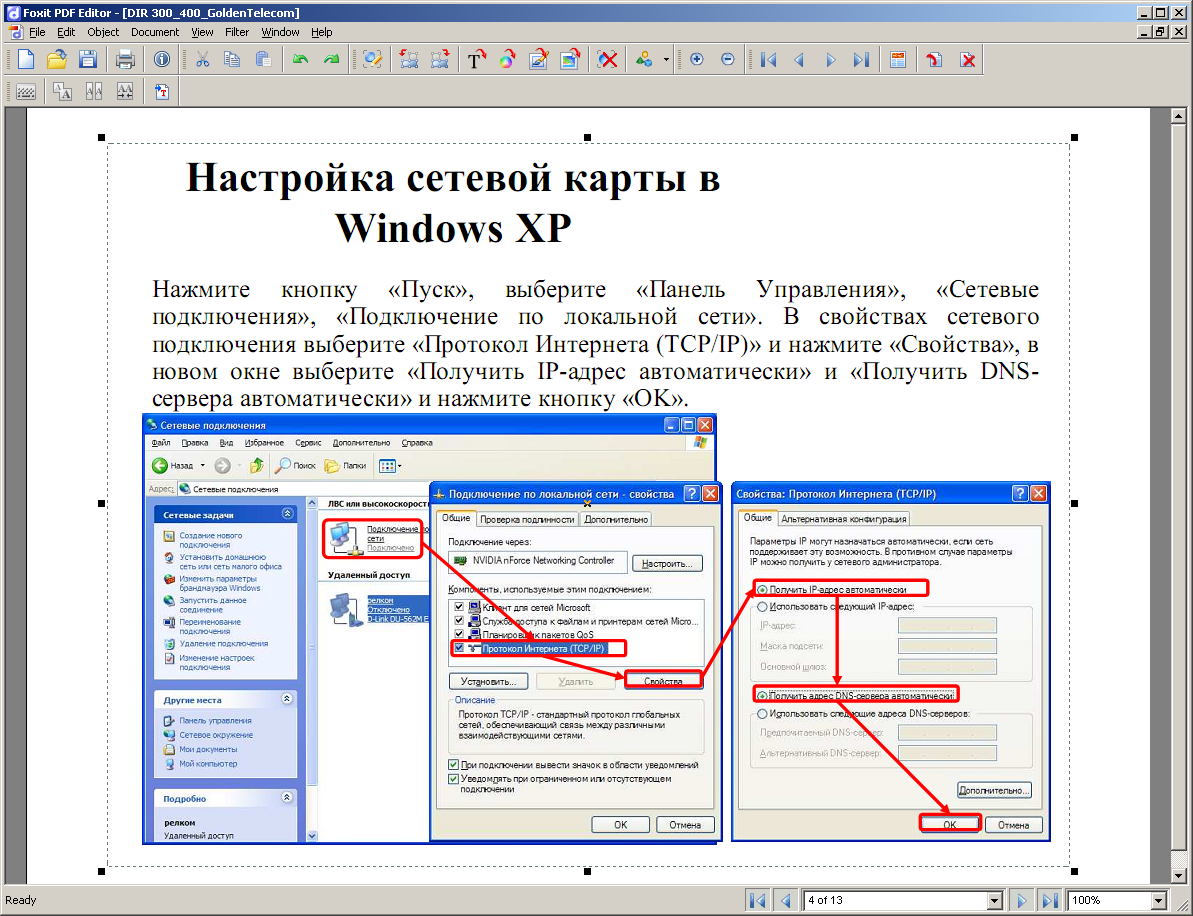Click the Foxit PDF Editor title bar icon
Image resolution: width=1193 pixels, height=916 pixels.
point(12,12)
